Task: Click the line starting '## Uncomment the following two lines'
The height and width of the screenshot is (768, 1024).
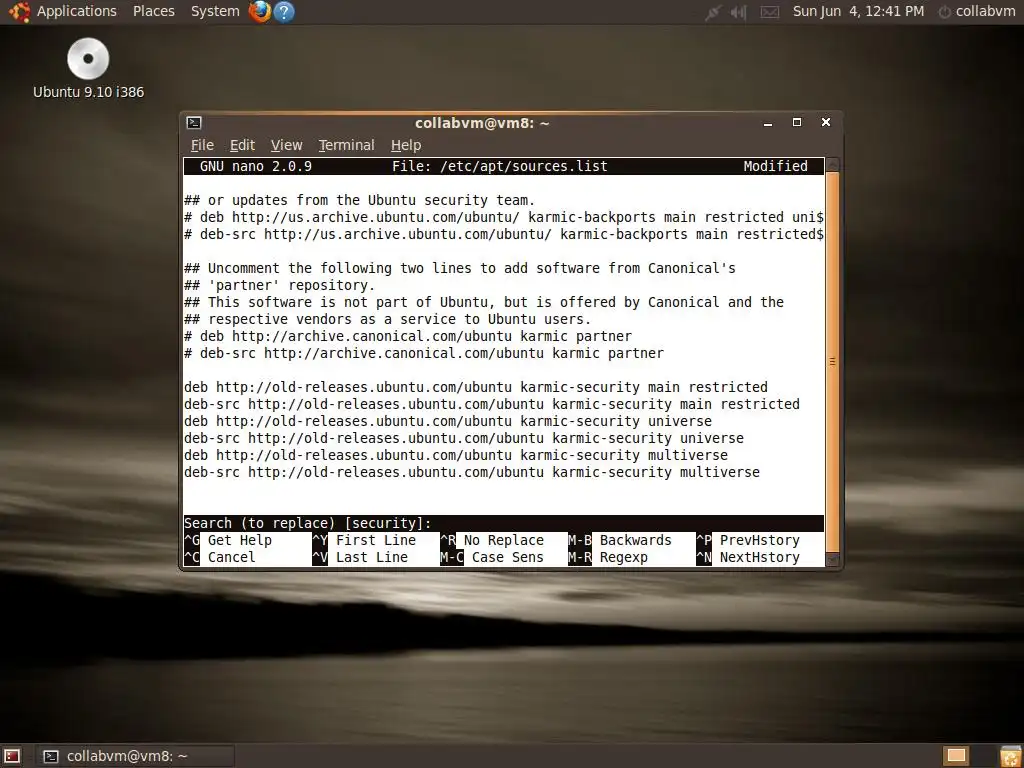Action: pos(459,268)
